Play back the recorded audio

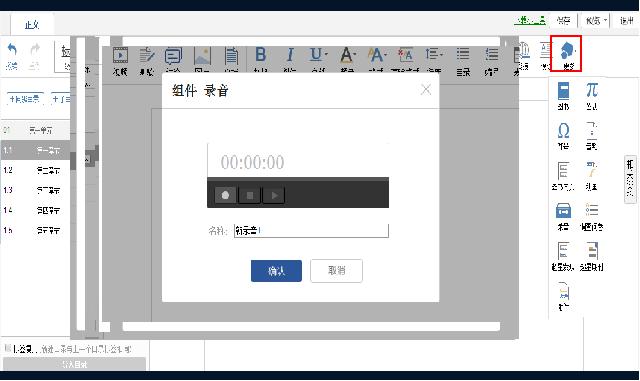point(274,196)
